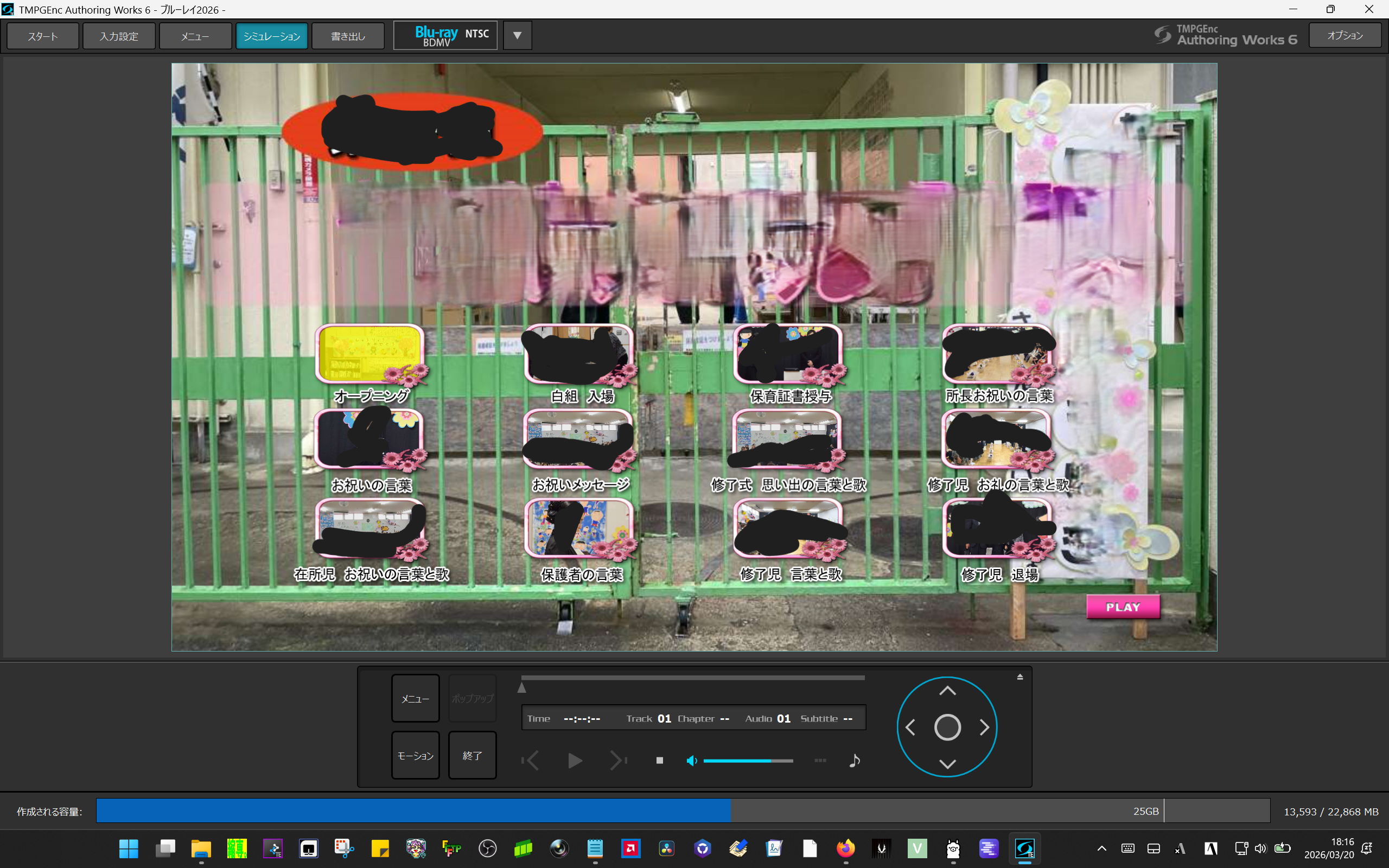Open the Blu-ray BDMV NTSC format selector
This screenshot has width=1389, height=868.
coord(445,36)
